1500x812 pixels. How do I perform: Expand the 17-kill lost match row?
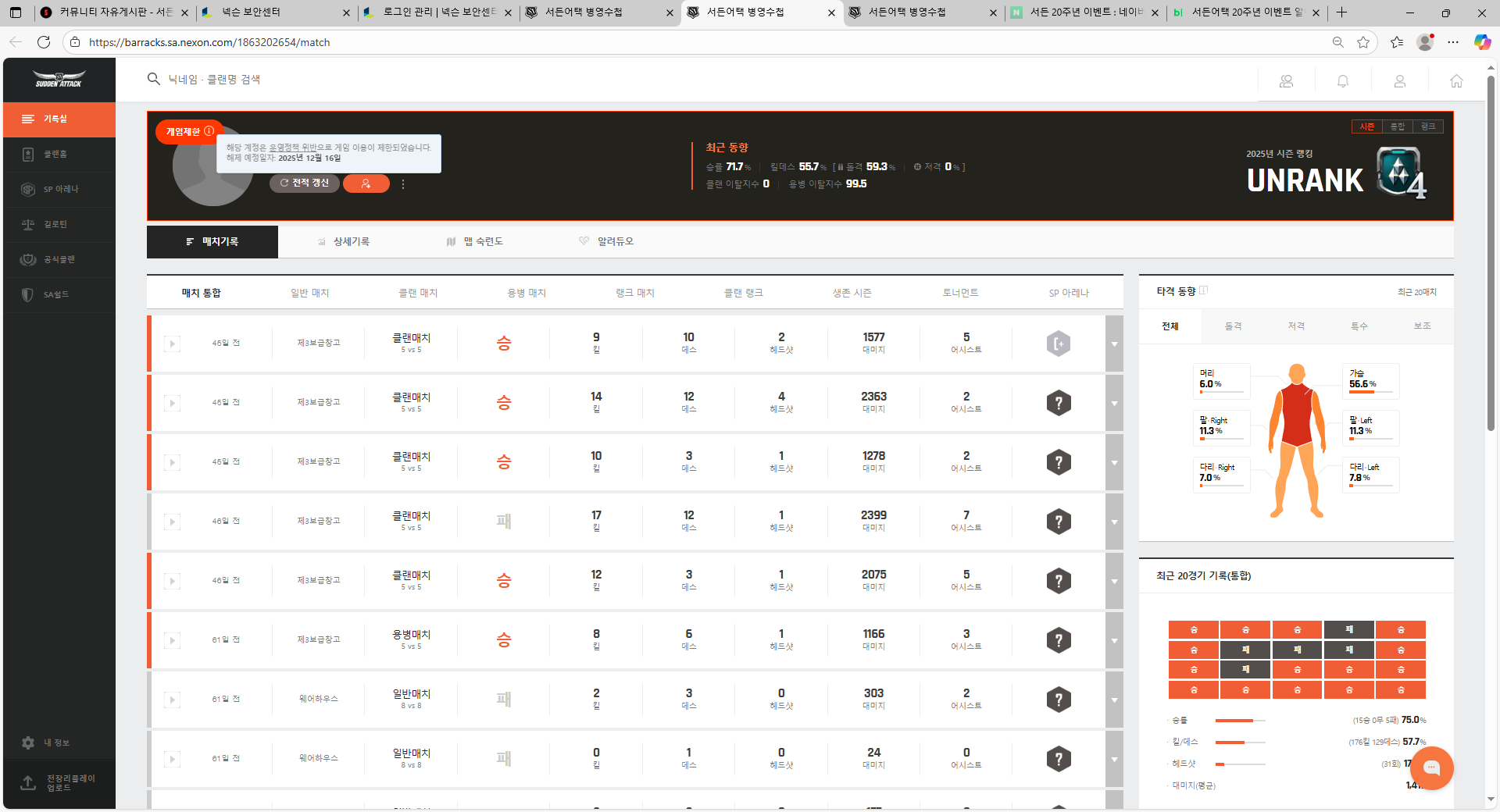pyautogui.click(x=1114, y=522)
